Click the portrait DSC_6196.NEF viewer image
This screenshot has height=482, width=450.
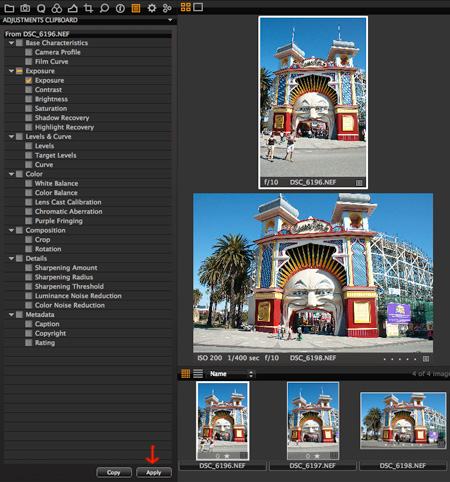313,98
